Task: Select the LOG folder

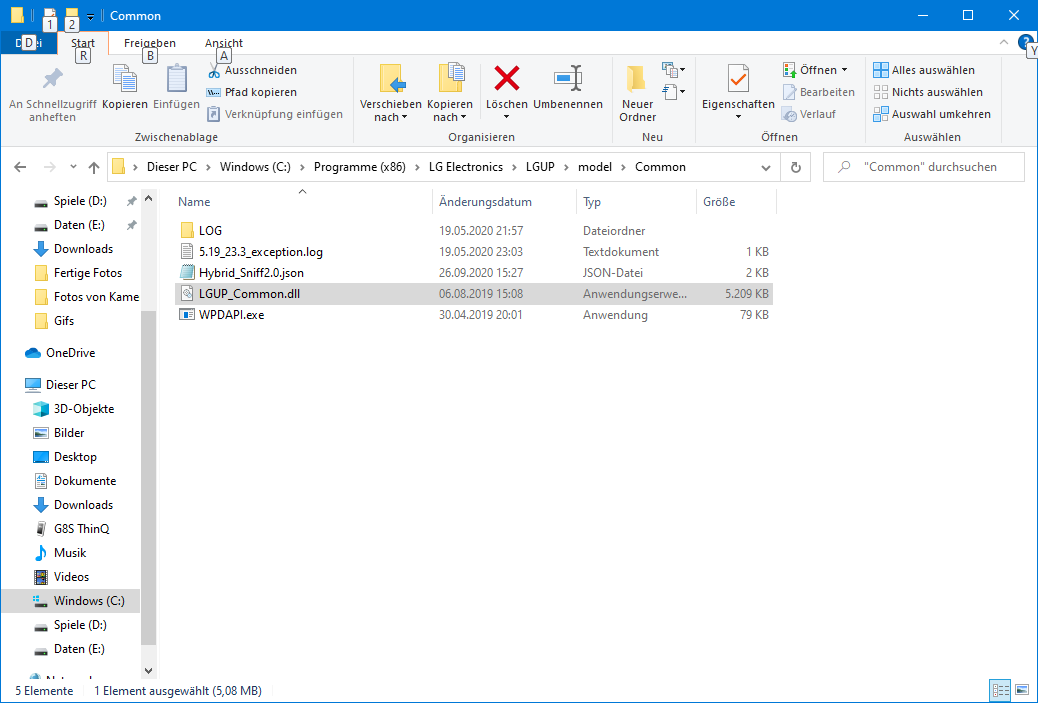Action: coord(473,230)
